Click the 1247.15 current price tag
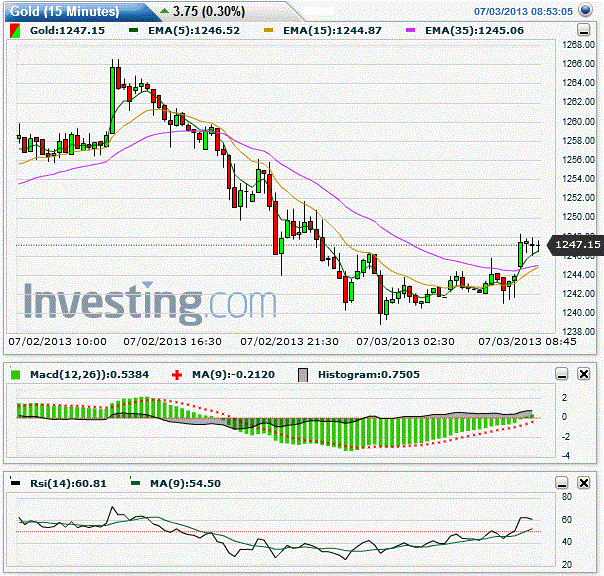Image resolution: width=604 pixels, height=576 pixels. pyautogui.click(x=577, y=244)
